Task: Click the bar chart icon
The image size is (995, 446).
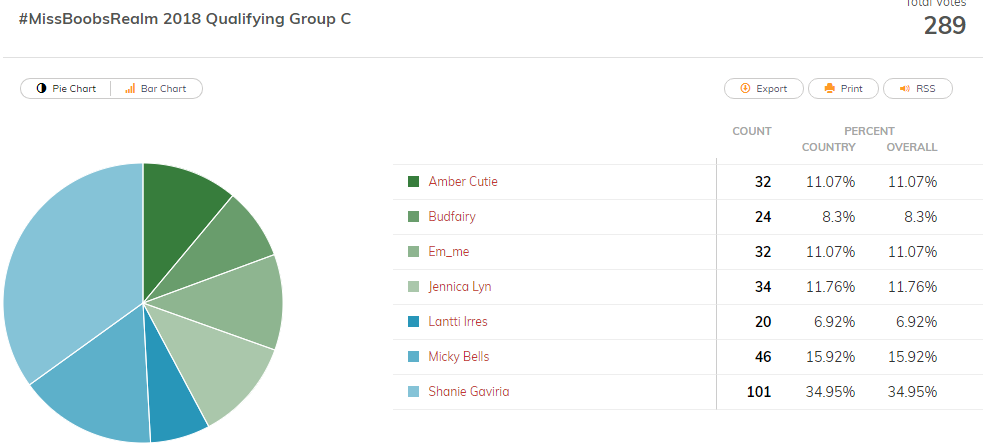Action: 130,89
